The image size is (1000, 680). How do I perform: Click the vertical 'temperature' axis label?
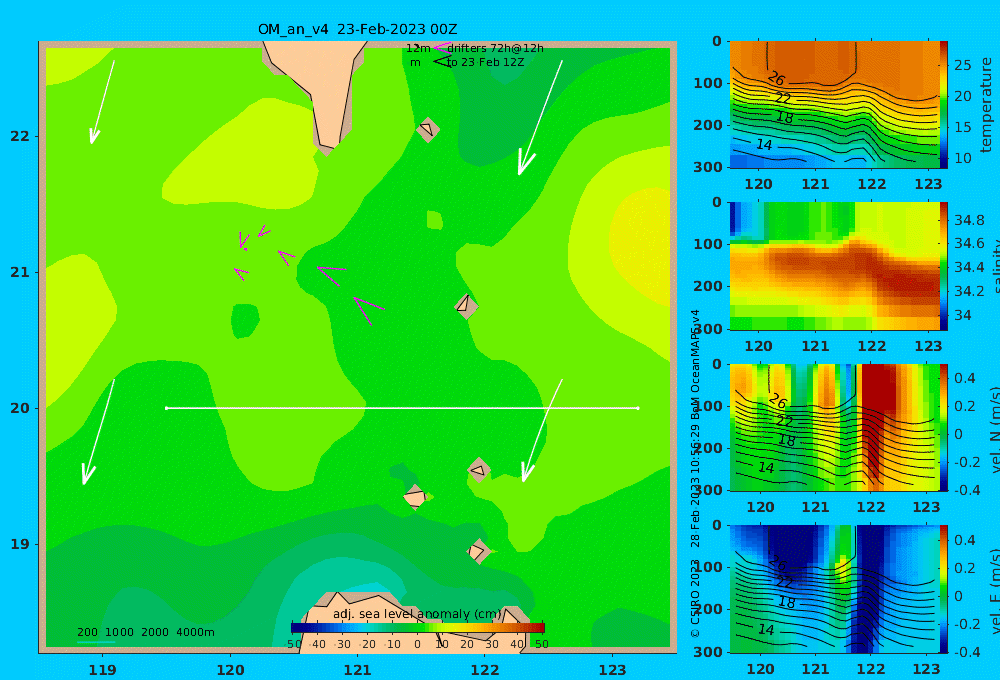(986, 105)
